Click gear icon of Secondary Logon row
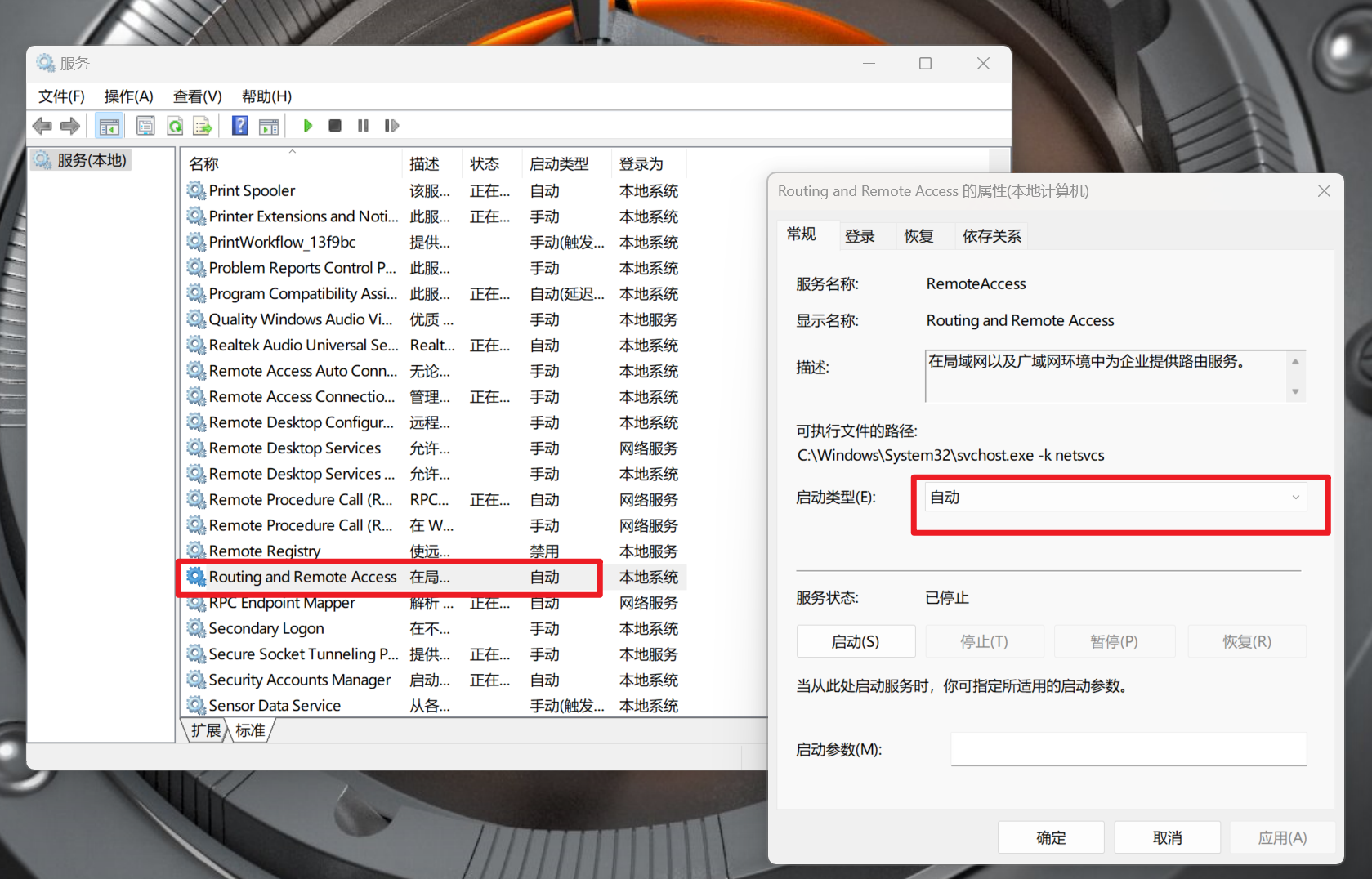1372x879 pixels. [196, 628]
